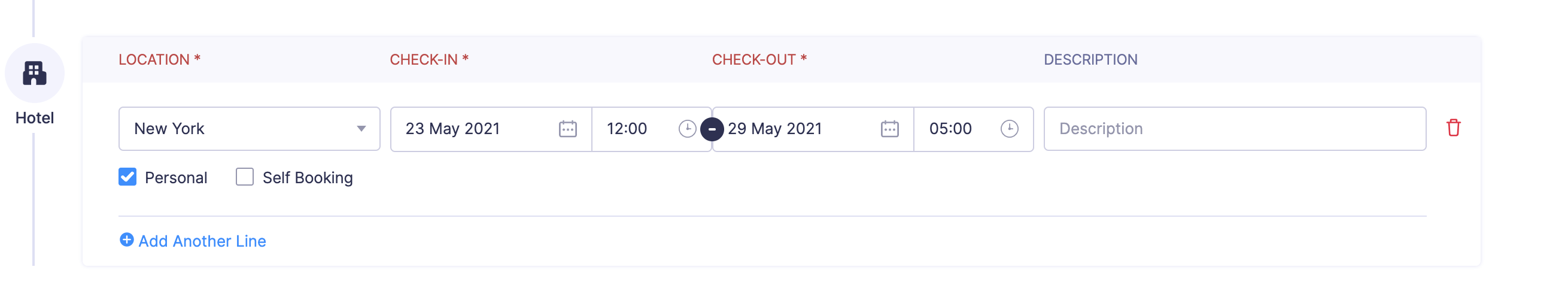
Task: Click the check-out date 29 May 2021
Action: 775,129
